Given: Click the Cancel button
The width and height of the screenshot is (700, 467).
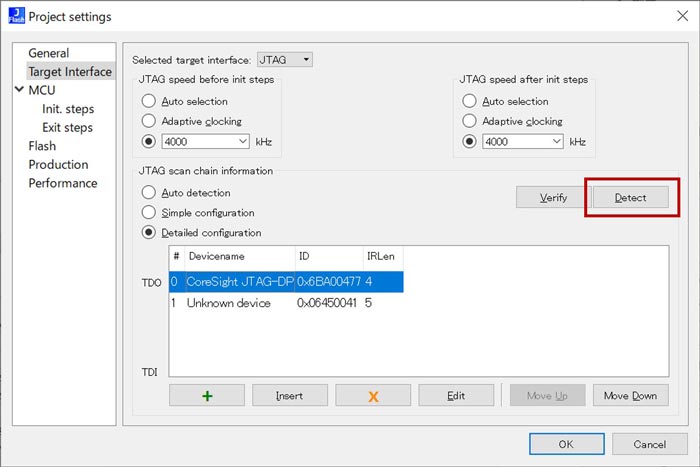Looking at the screenshot, I should tap(650, 444).
